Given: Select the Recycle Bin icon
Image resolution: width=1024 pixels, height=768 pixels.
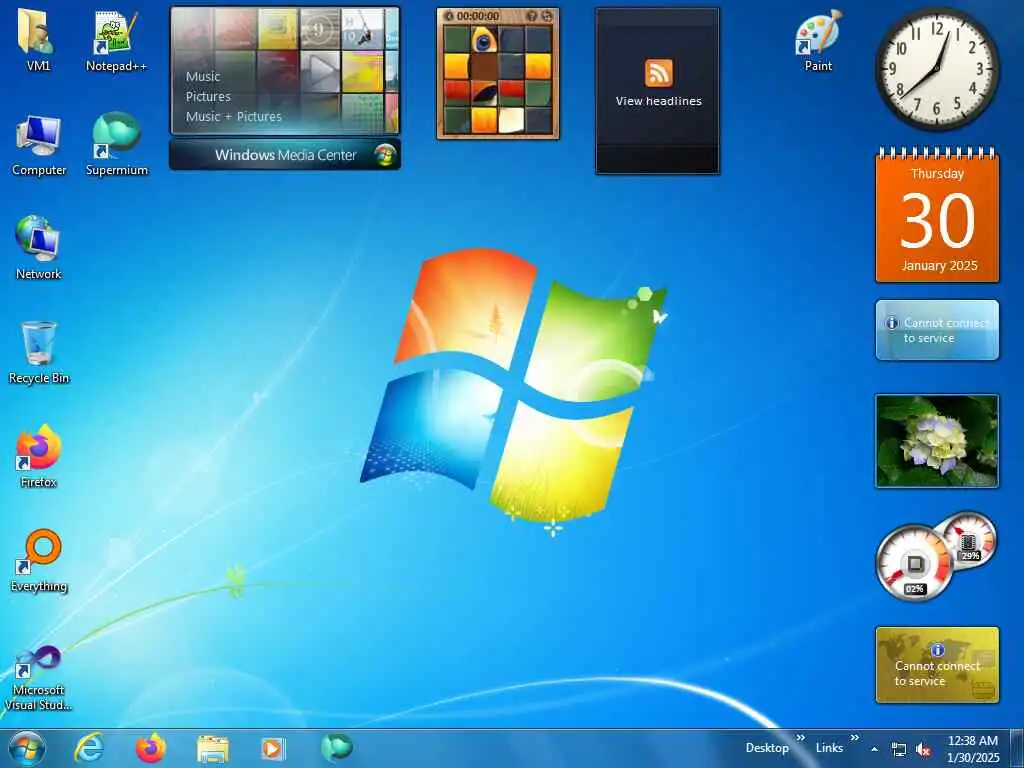Looking at the screenshot, I should tap(39, 351).
